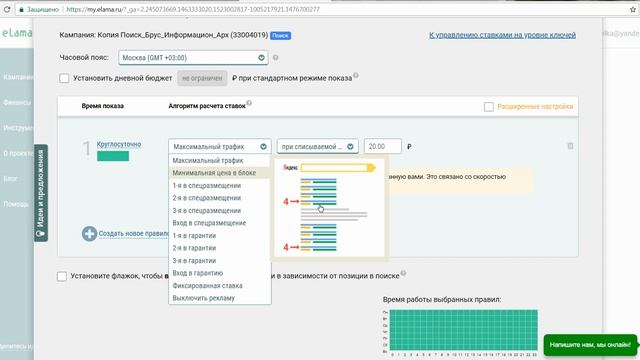Click the 'Время показа' column header
This screenshot has height=360, width=640.
[102, 106]
